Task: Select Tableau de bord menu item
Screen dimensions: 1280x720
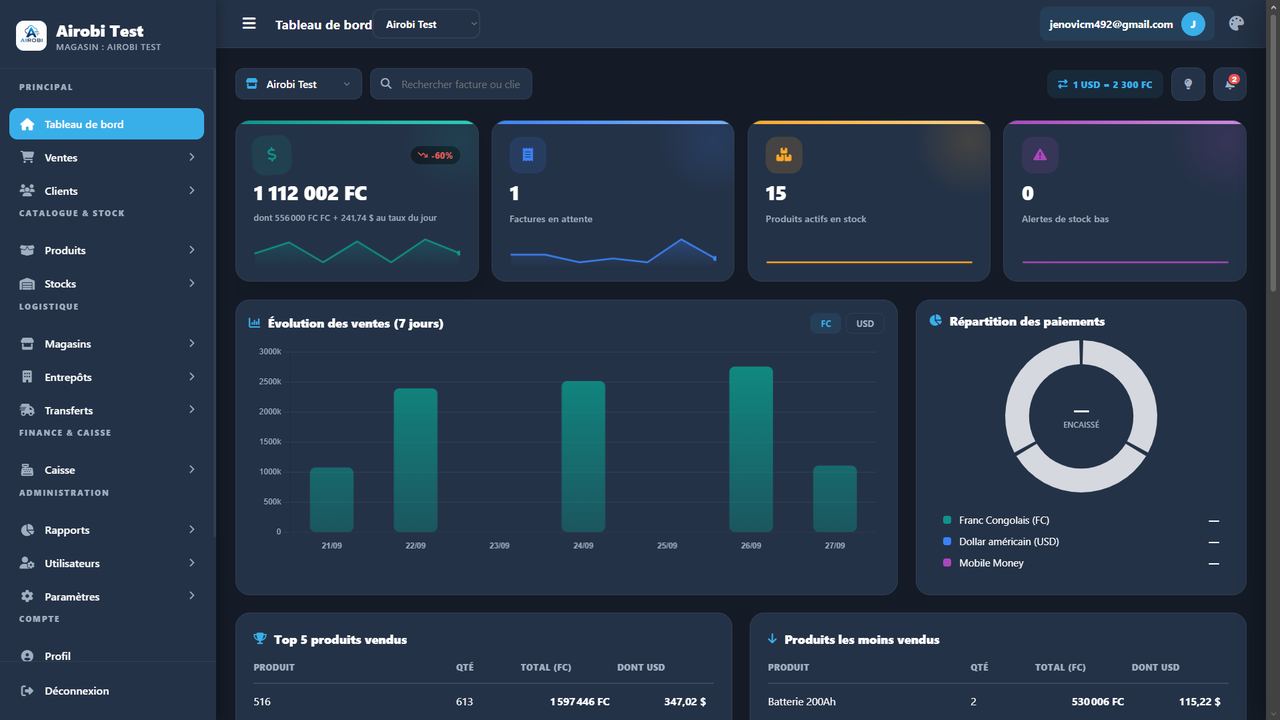Action: click(107, 124)
